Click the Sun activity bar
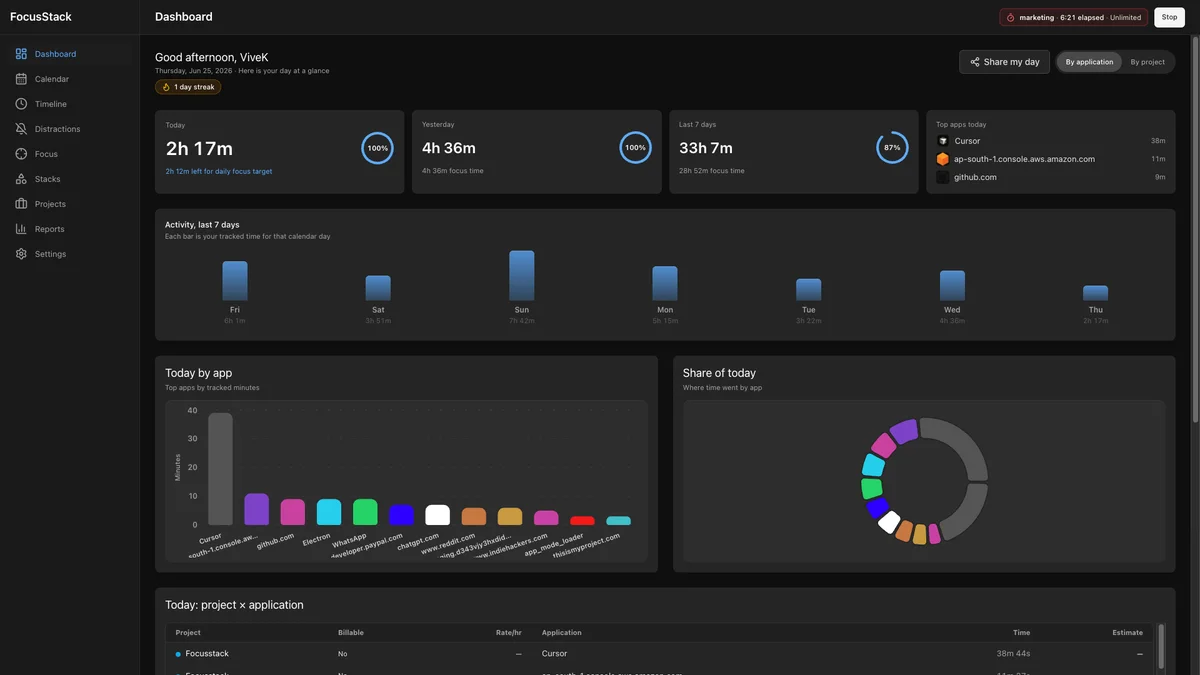1200x675 pixels. [522, 276]
